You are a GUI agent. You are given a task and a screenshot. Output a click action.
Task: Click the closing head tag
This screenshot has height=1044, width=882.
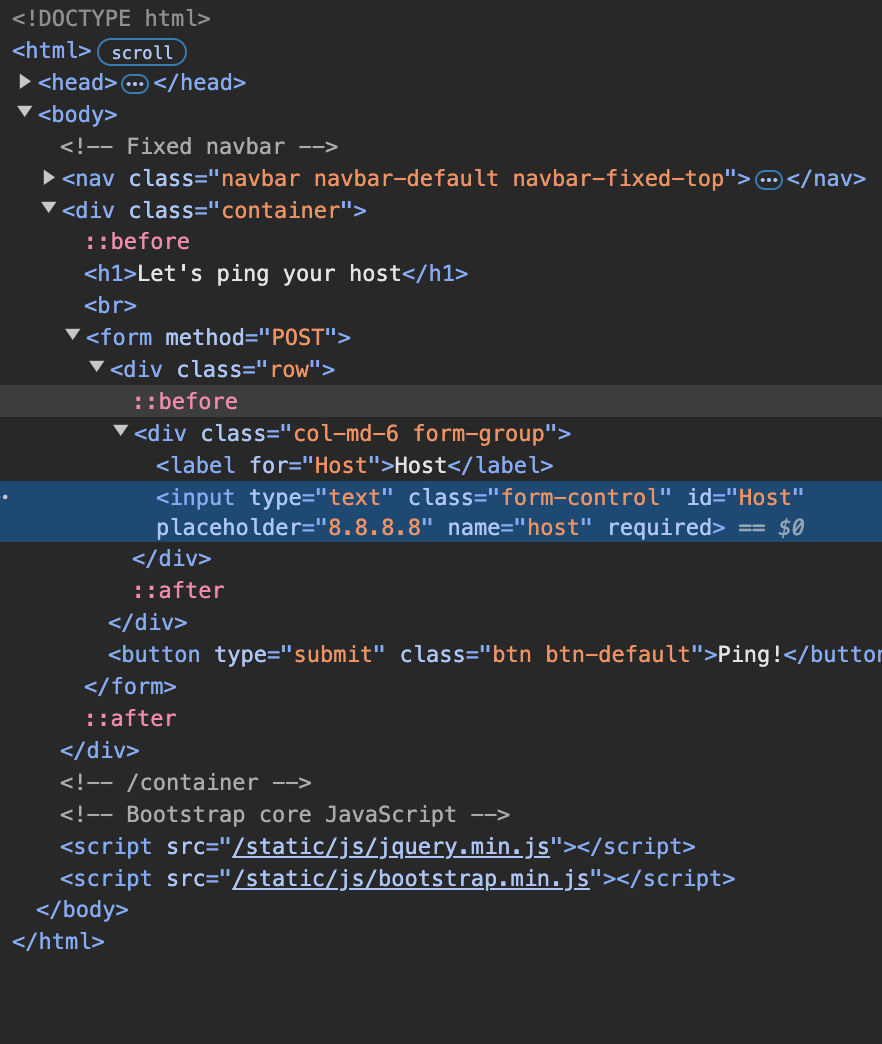click(x=200, y=83)
